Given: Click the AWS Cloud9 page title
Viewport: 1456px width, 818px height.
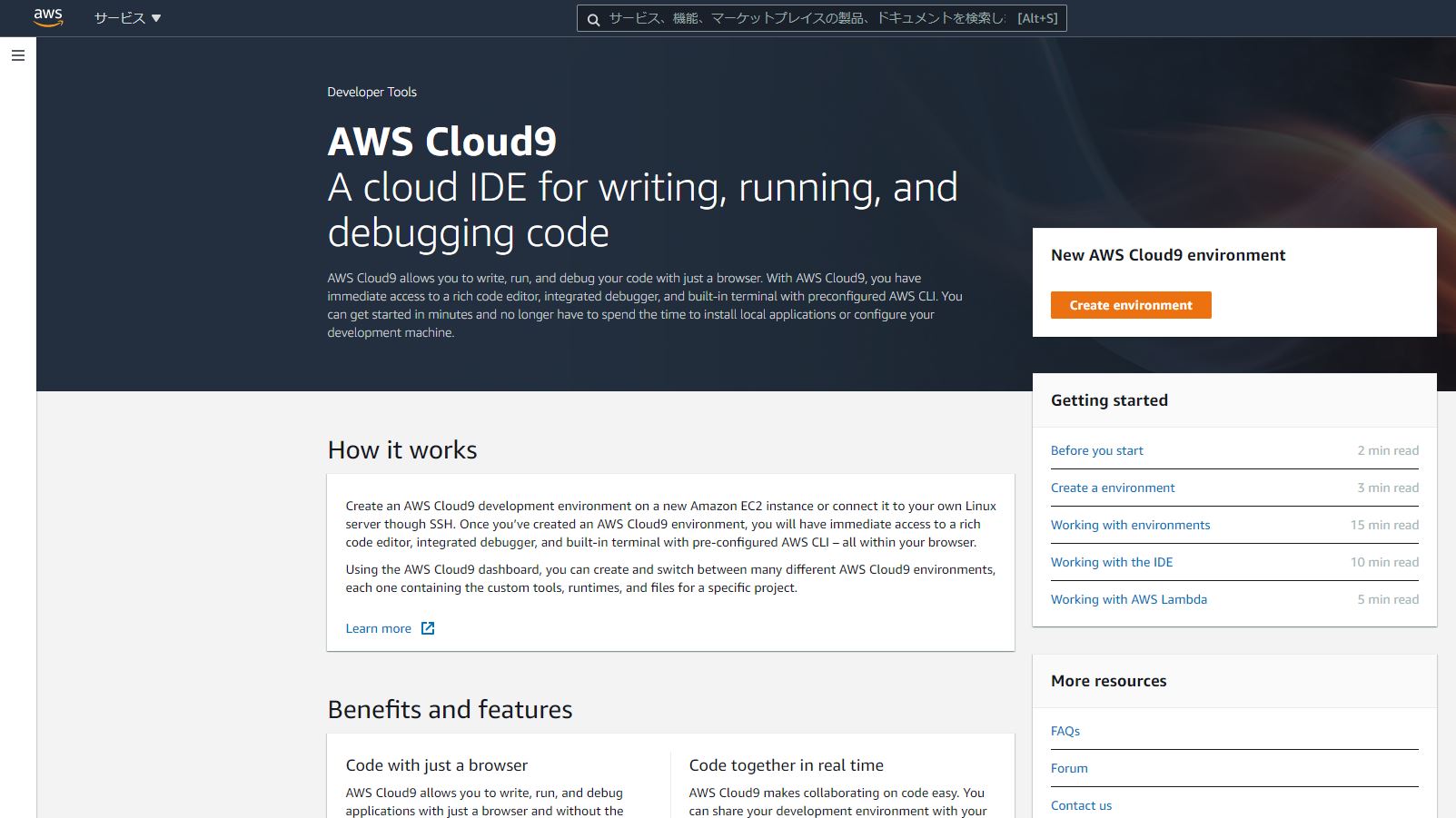Looking at the screenshot, I should coord(441,142).
